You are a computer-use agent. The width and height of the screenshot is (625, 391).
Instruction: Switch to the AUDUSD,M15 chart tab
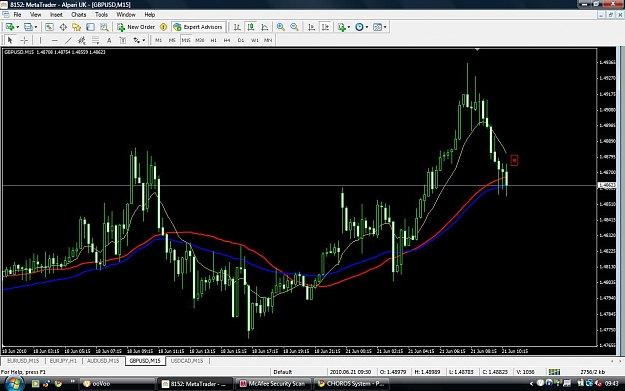[103, 361]
